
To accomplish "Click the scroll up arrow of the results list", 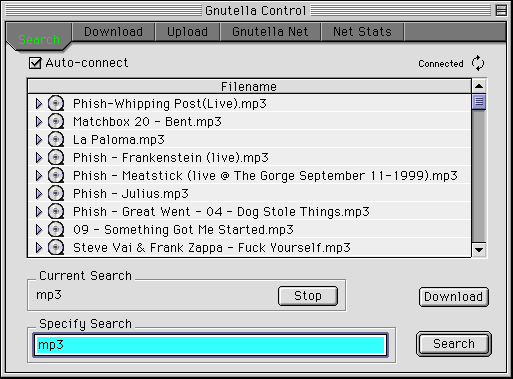I will (479, 86).
